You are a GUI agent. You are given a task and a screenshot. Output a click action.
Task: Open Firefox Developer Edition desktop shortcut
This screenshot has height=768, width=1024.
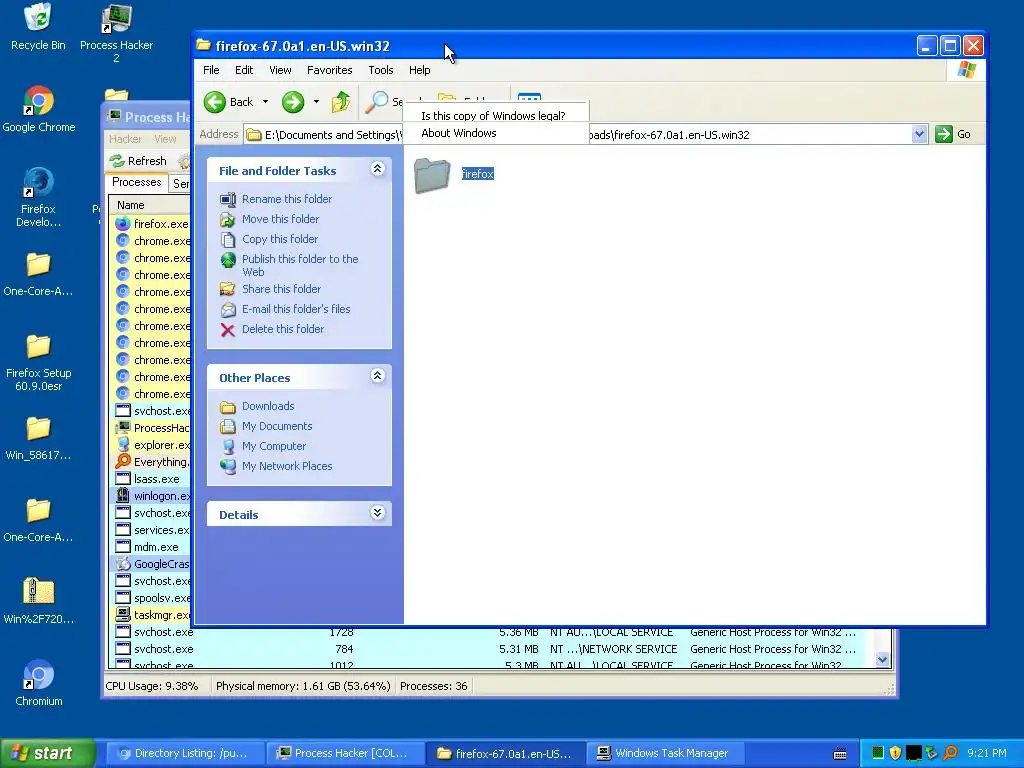pos(38,197)
